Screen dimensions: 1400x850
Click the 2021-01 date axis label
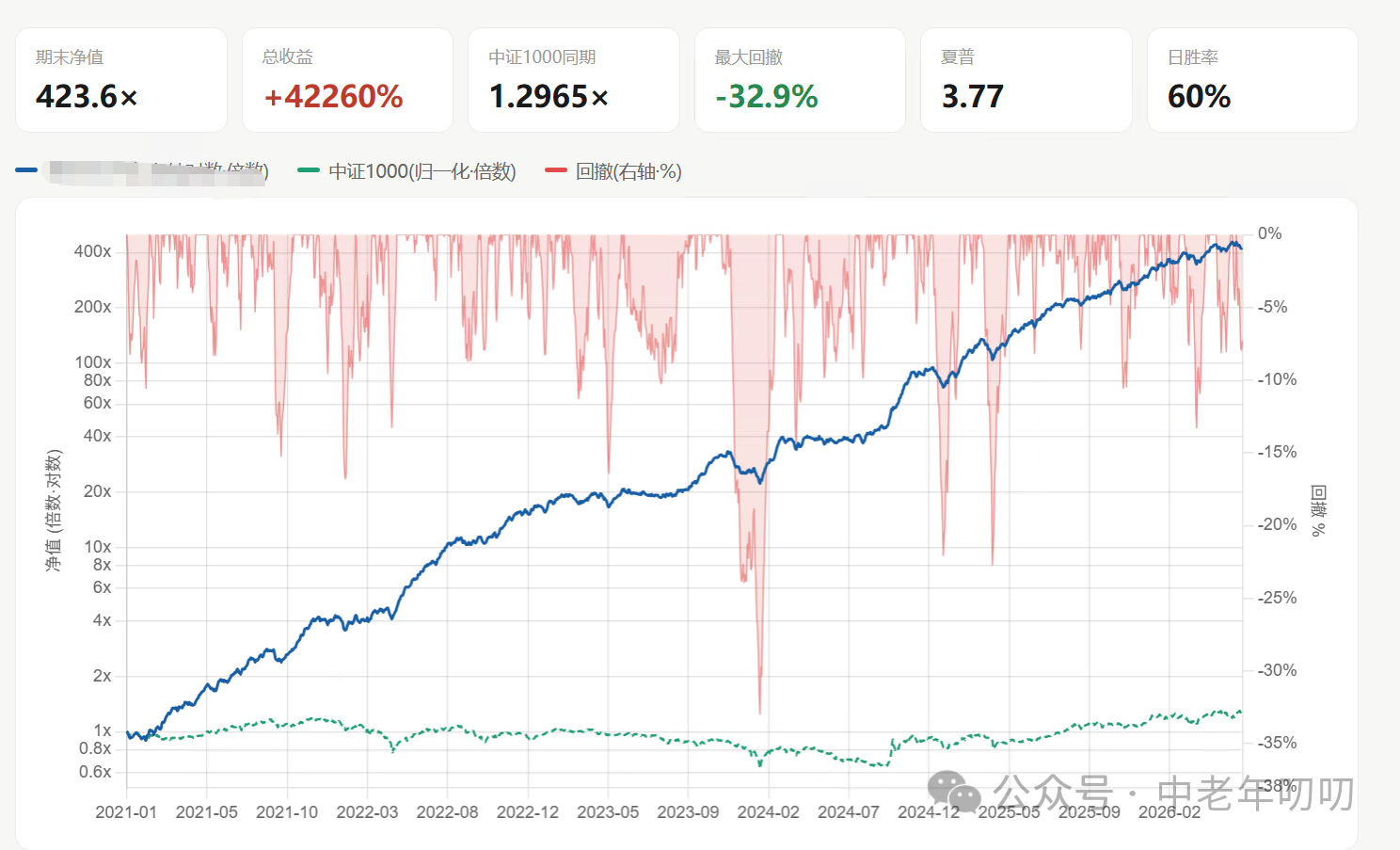[x=126, y=812]
